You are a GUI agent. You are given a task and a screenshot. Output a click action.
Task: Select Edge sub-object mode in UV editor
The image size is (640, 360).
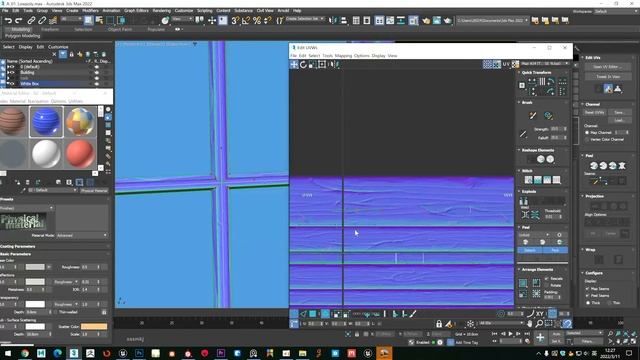[303, 314]
